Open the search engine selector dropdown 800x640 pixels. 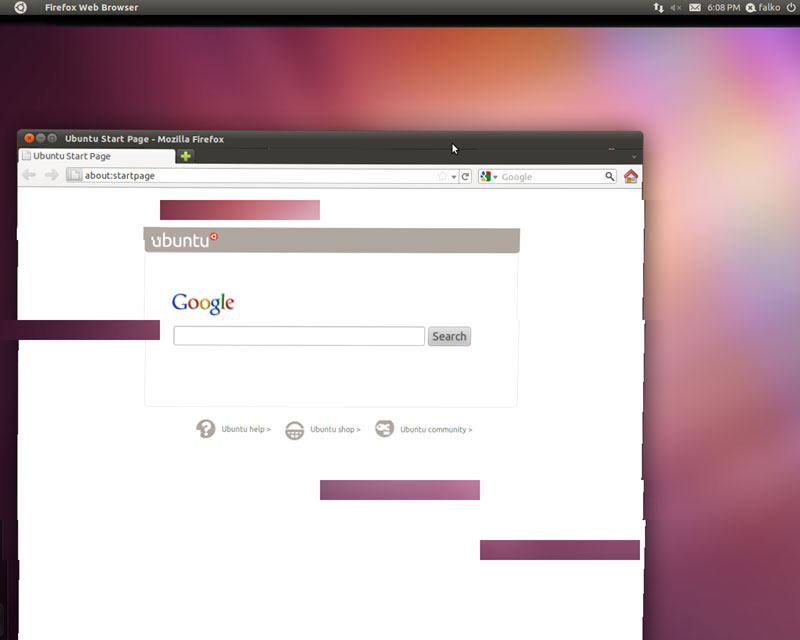(x=488, y=177)
